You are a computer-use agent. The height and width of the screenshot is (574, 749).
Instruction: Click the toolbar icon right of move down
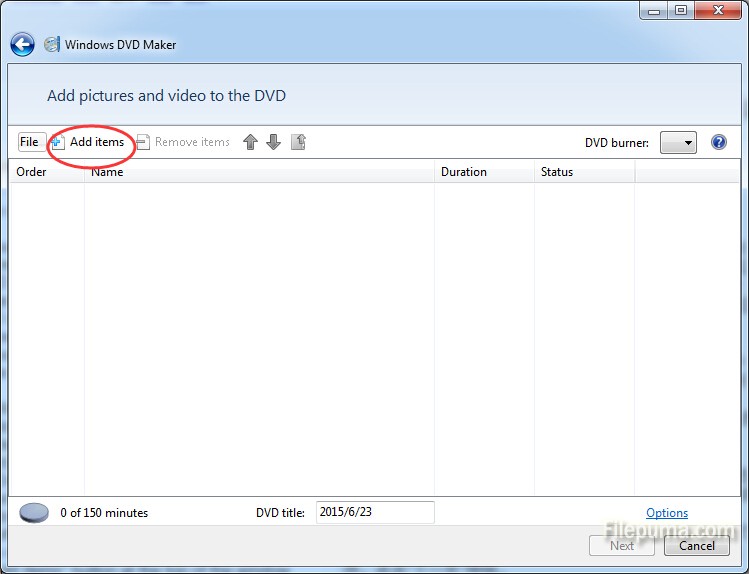pos(298,142)
